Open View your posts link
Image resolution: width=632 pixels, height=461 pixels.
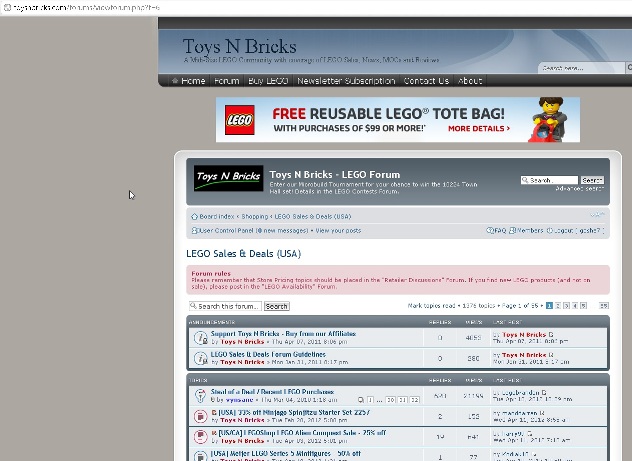[x=338, y=230]
